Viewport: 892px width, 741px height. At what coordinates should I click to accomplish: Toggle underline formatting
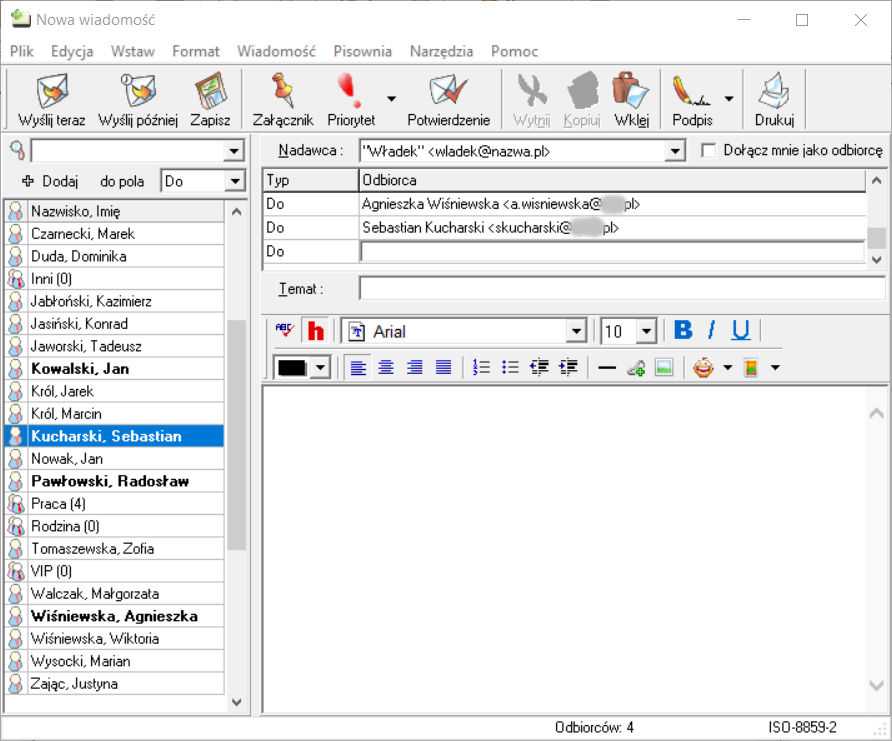point(741,330)
